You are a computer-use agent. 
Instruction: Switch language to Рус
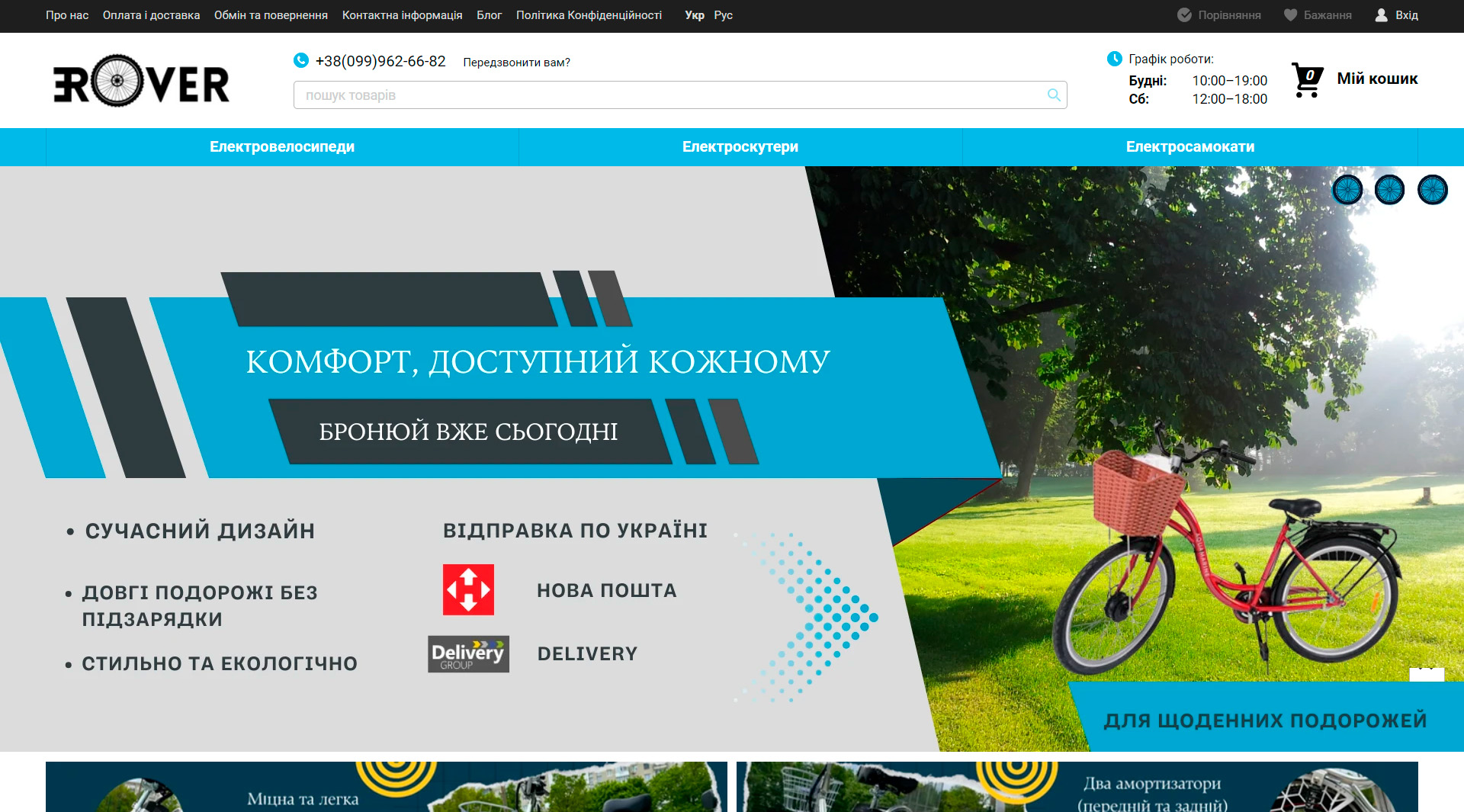click(x=723, y=15)
